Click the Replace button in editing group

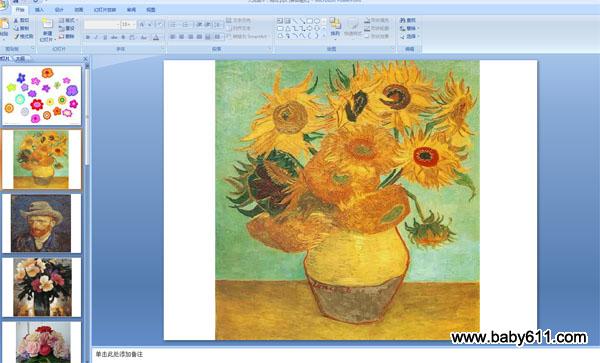click(409, 28)
